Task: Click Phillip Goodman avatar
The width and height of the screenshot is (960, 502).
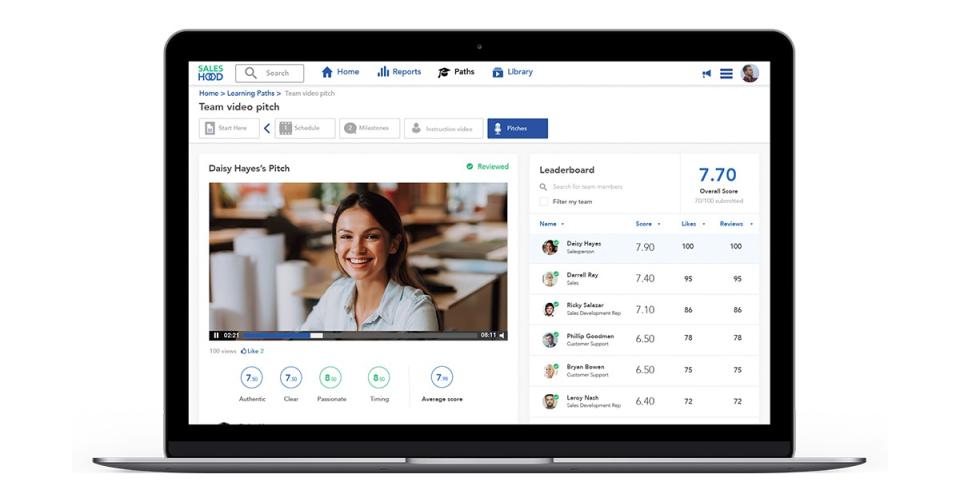Action: click(x=550, y=340)
